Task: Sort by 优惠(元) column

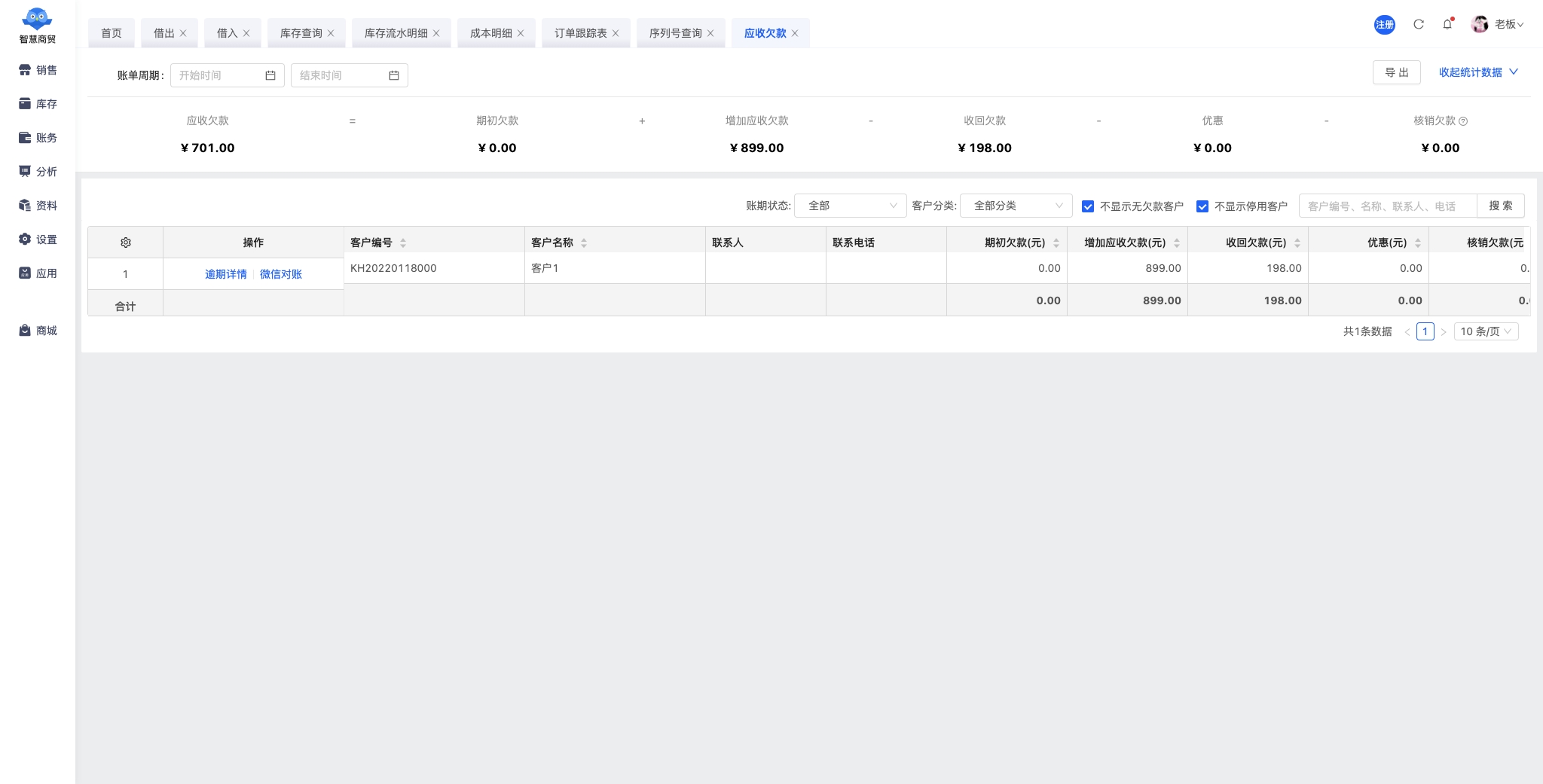Action: [x=1418, y=243]
